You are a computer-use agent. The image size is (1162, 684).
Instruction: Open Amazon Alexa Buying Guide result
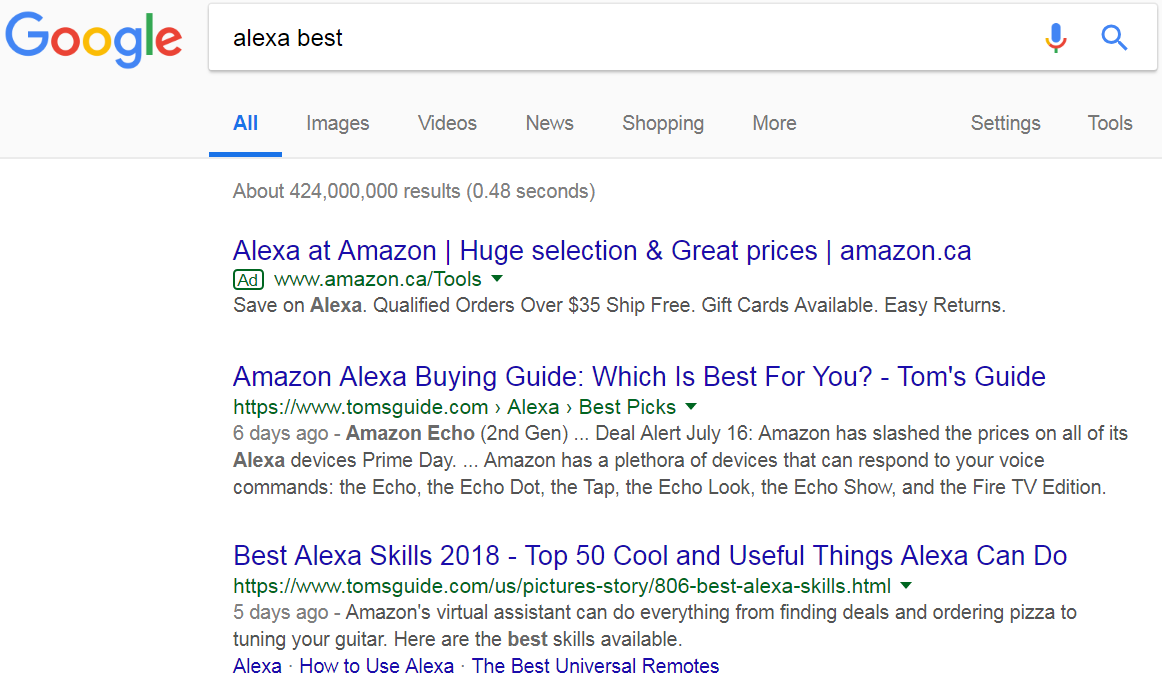pyautogui.click(x=639, y=377)
